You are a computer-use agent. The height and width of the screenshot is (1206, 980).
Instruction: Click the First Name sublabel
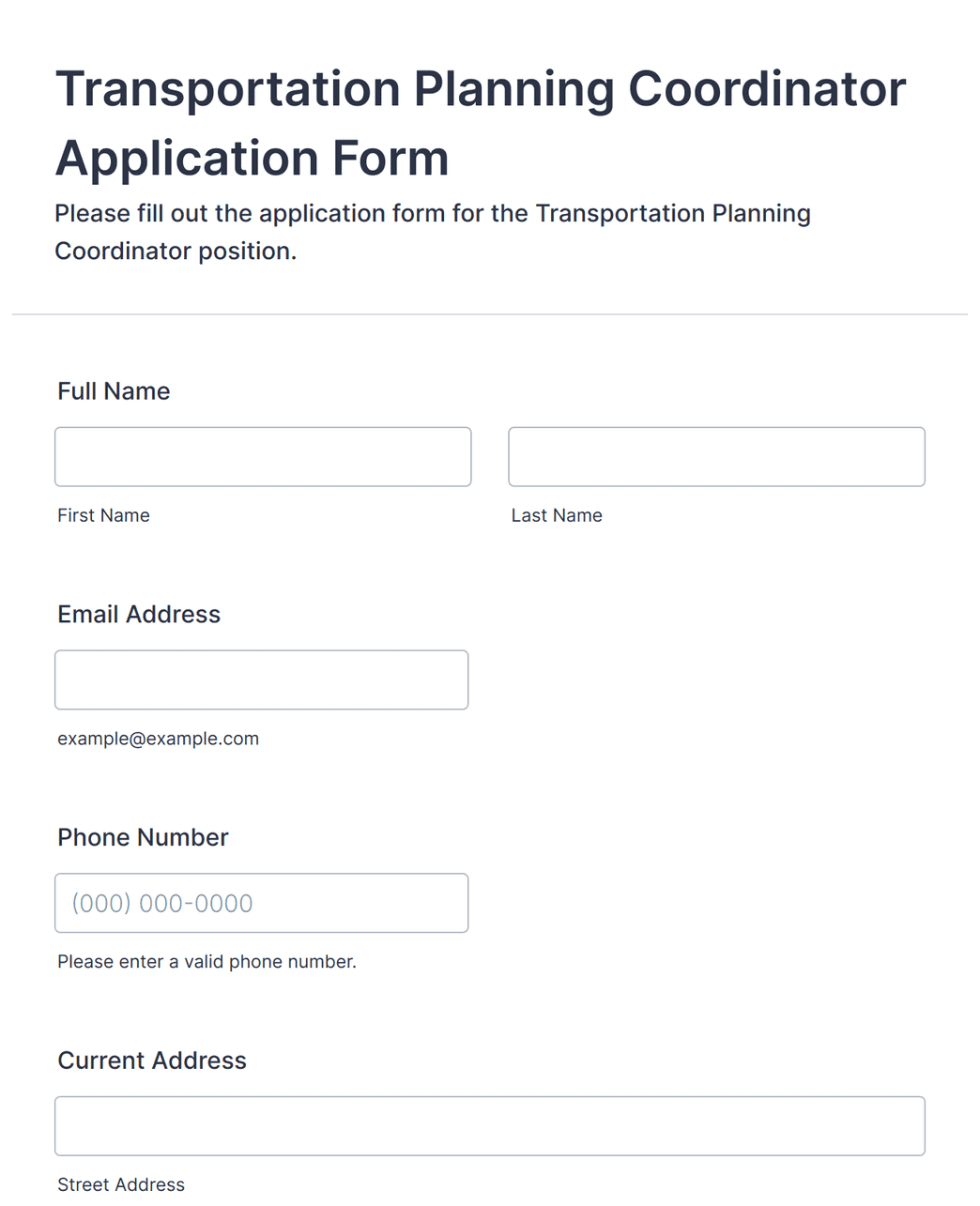(103, 515)
